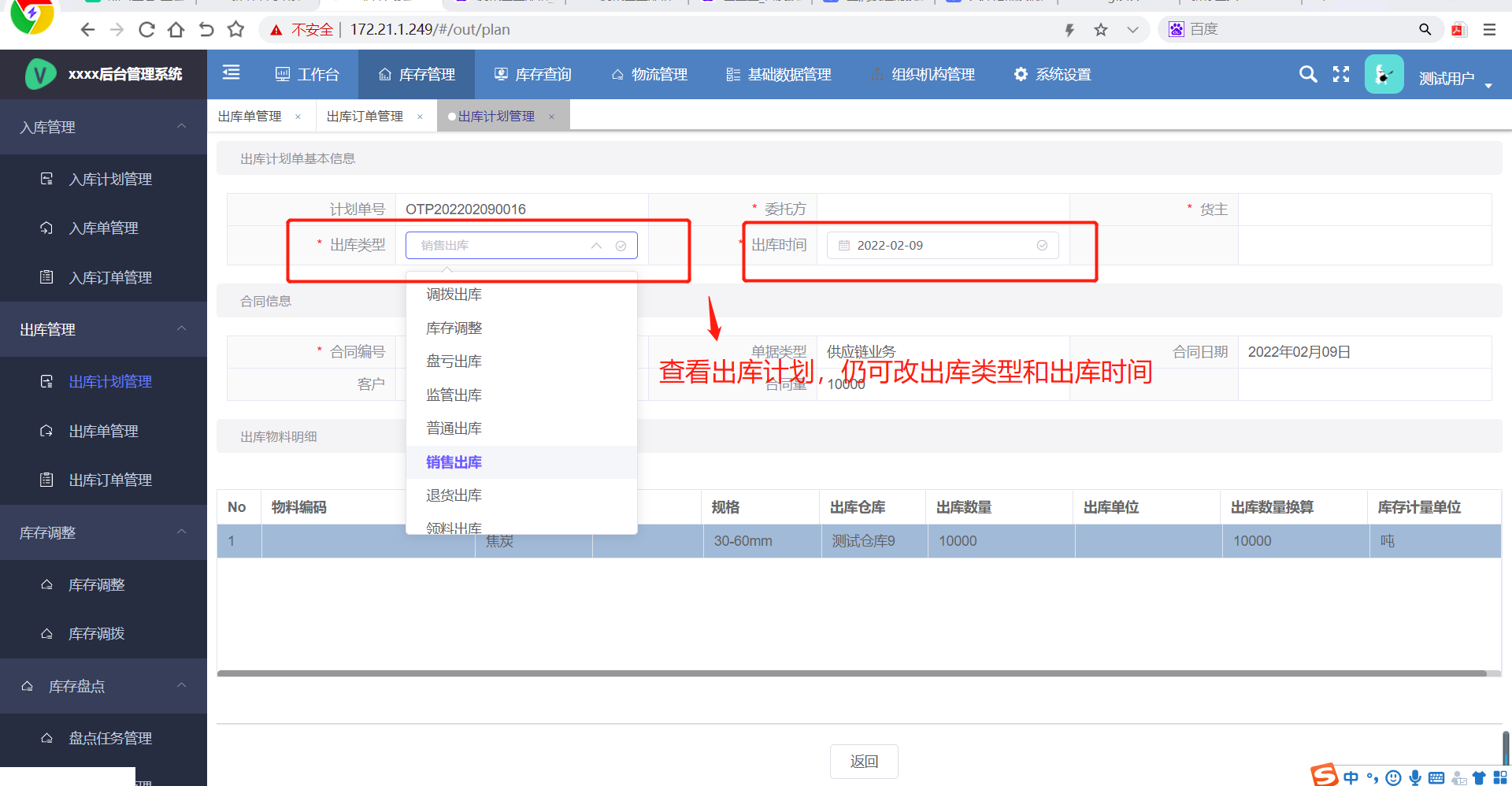Choose 销售出库 from dropdown list
The width and height of the screenshot is (1512, 786).
[x=521, y=462]
